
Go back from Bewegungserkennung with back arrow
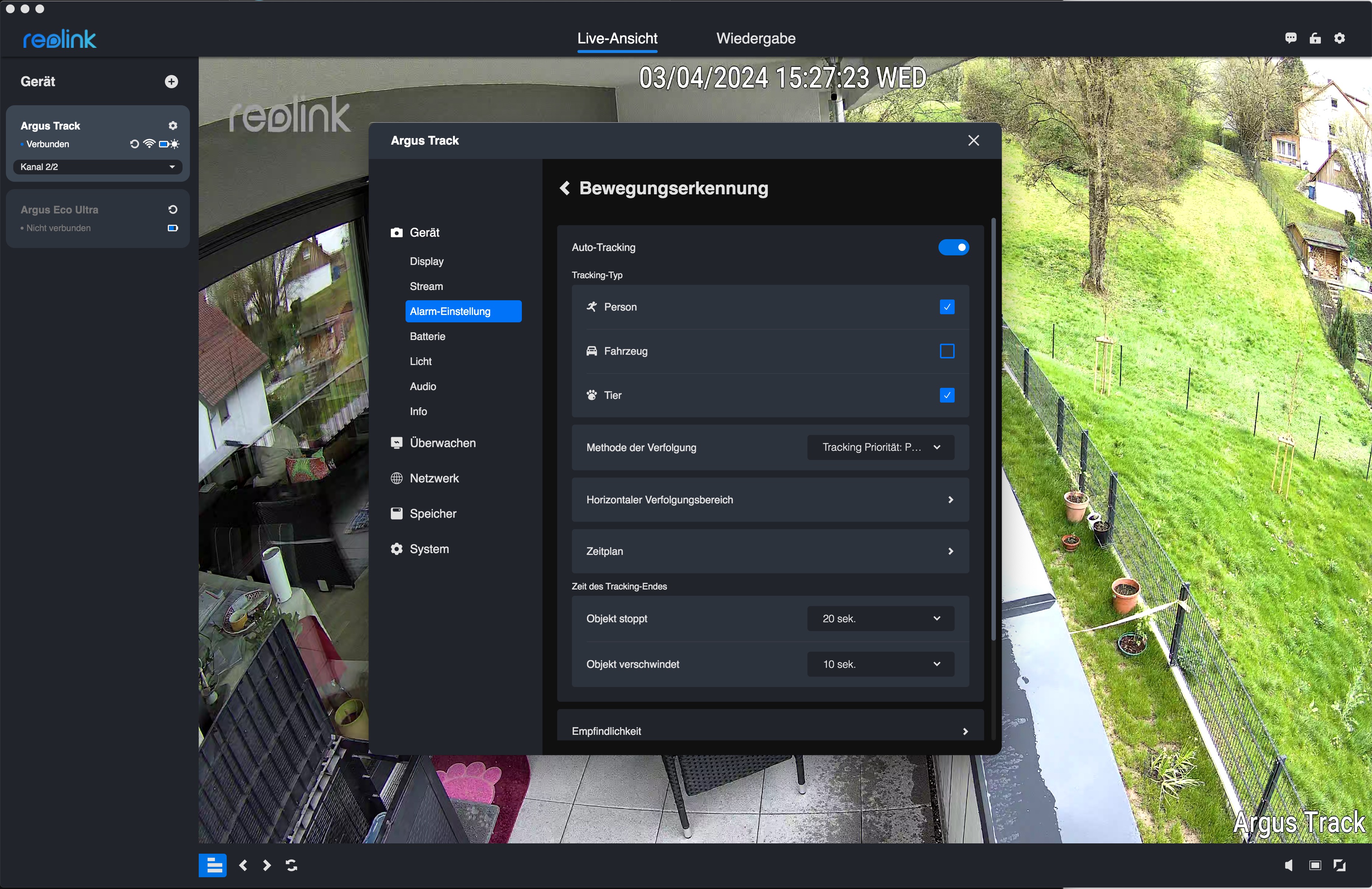(565, 188)
